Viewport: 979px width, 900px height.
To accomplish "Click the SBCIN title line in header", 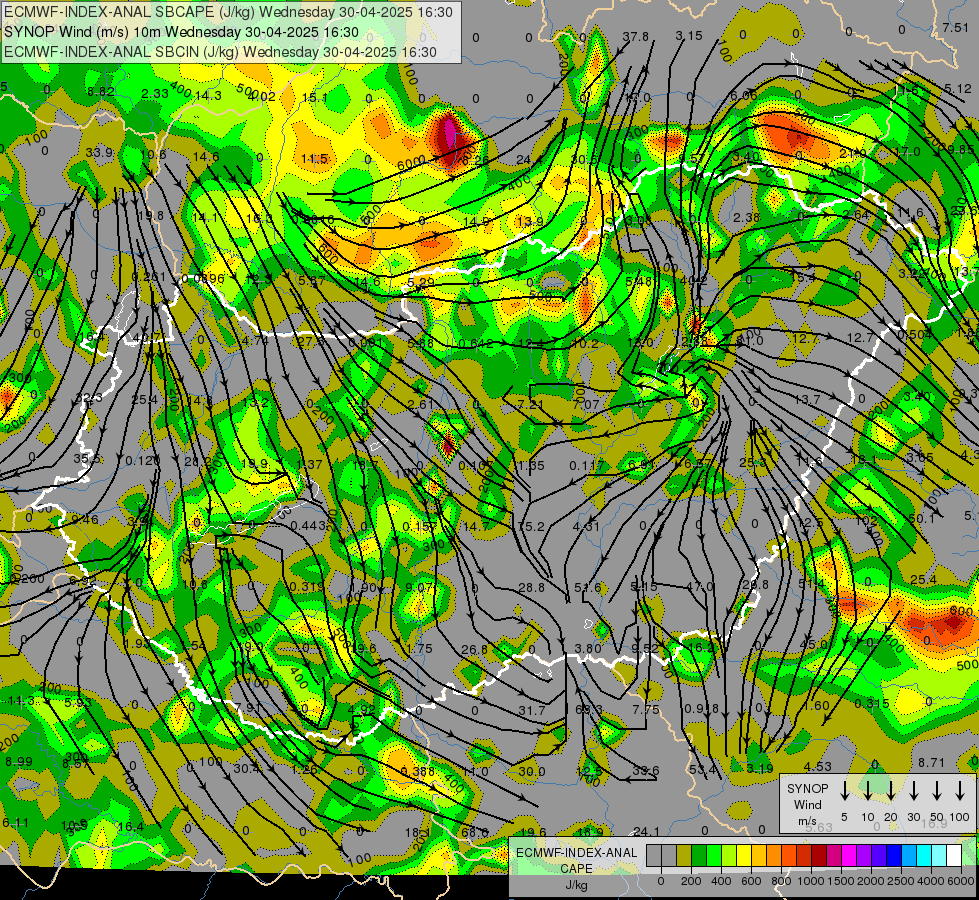I will [220, 52].
